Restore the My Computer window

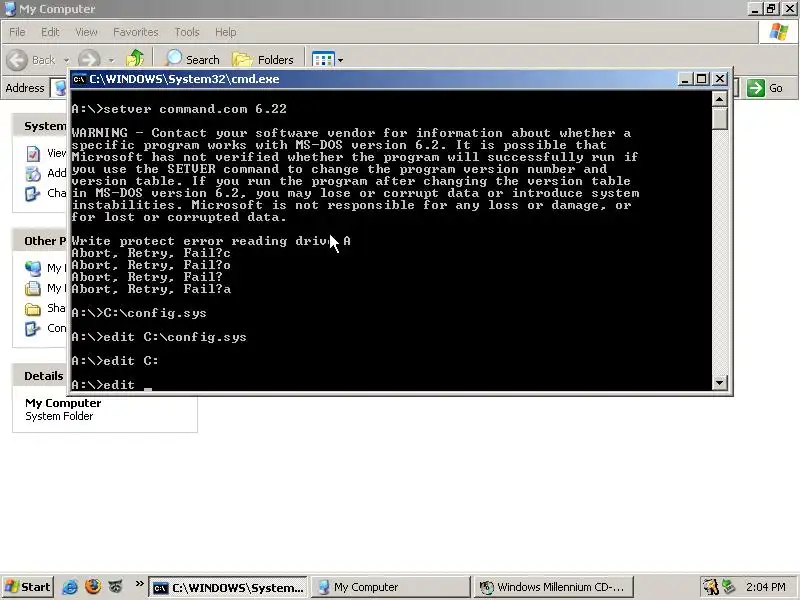771,9
